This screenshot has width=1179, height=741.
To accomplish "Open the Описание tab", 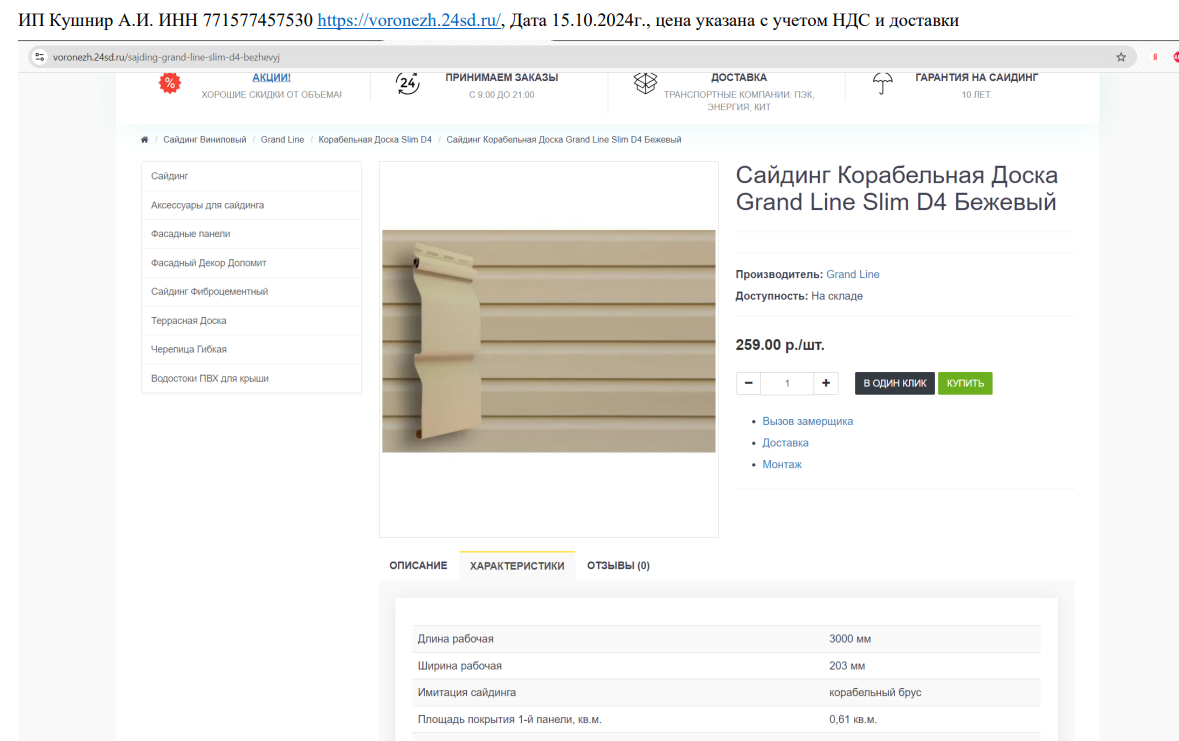I will click(418, 566).
